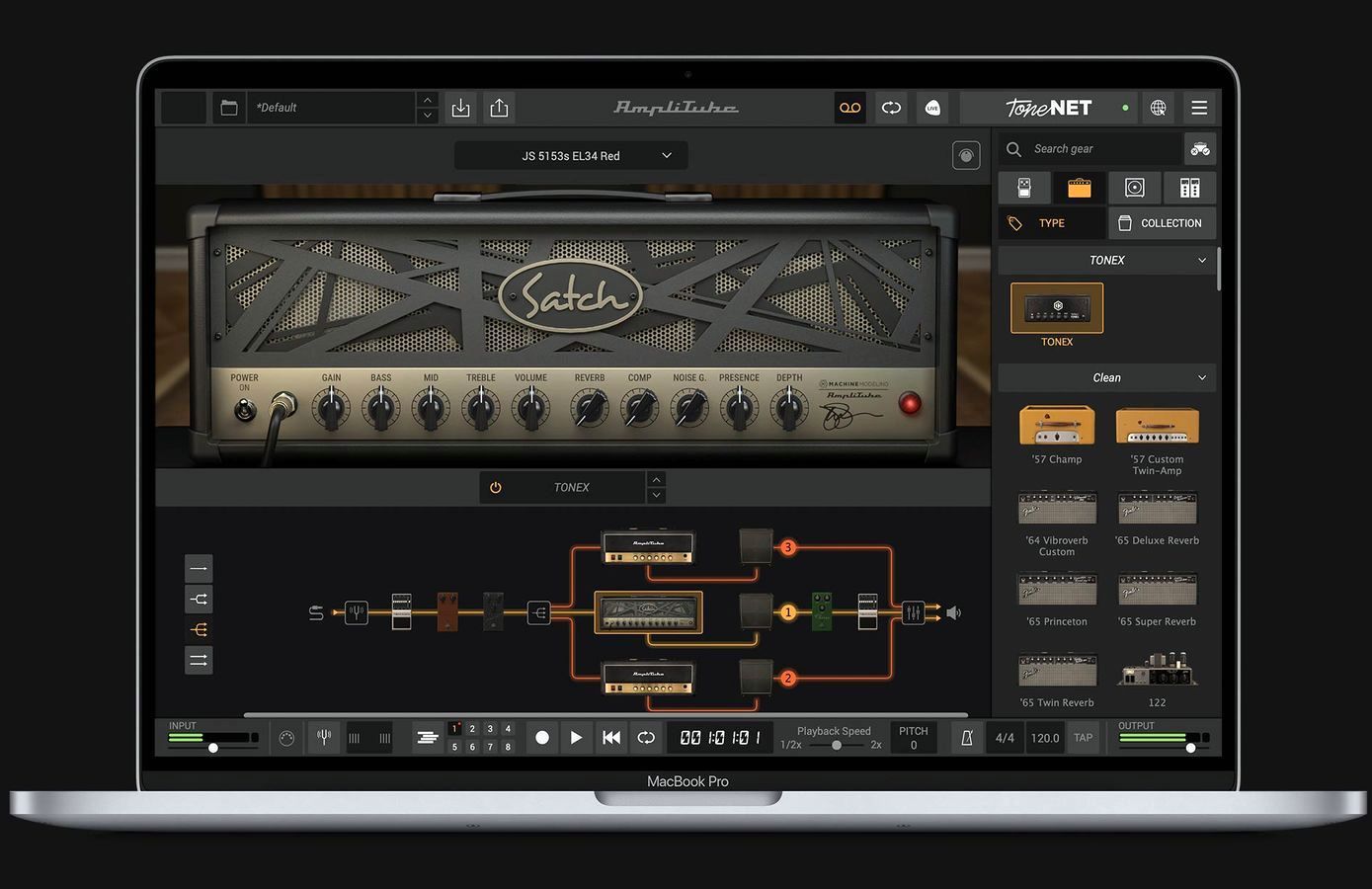
Task: Flip the amp POWER ON switch
Action: (x=244, y=409)
